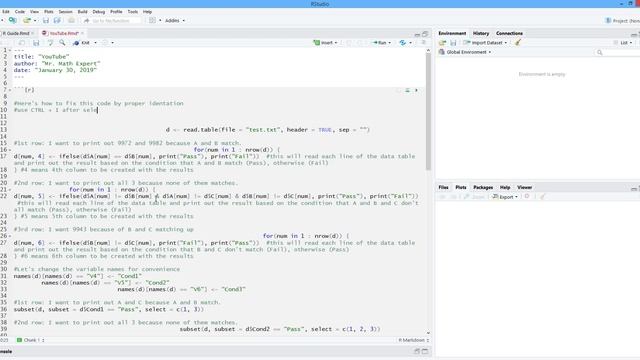Image resolution: width=640 pixels, height=360 pixels.
Task: Open the Build menu
Action: pos(82,12)
